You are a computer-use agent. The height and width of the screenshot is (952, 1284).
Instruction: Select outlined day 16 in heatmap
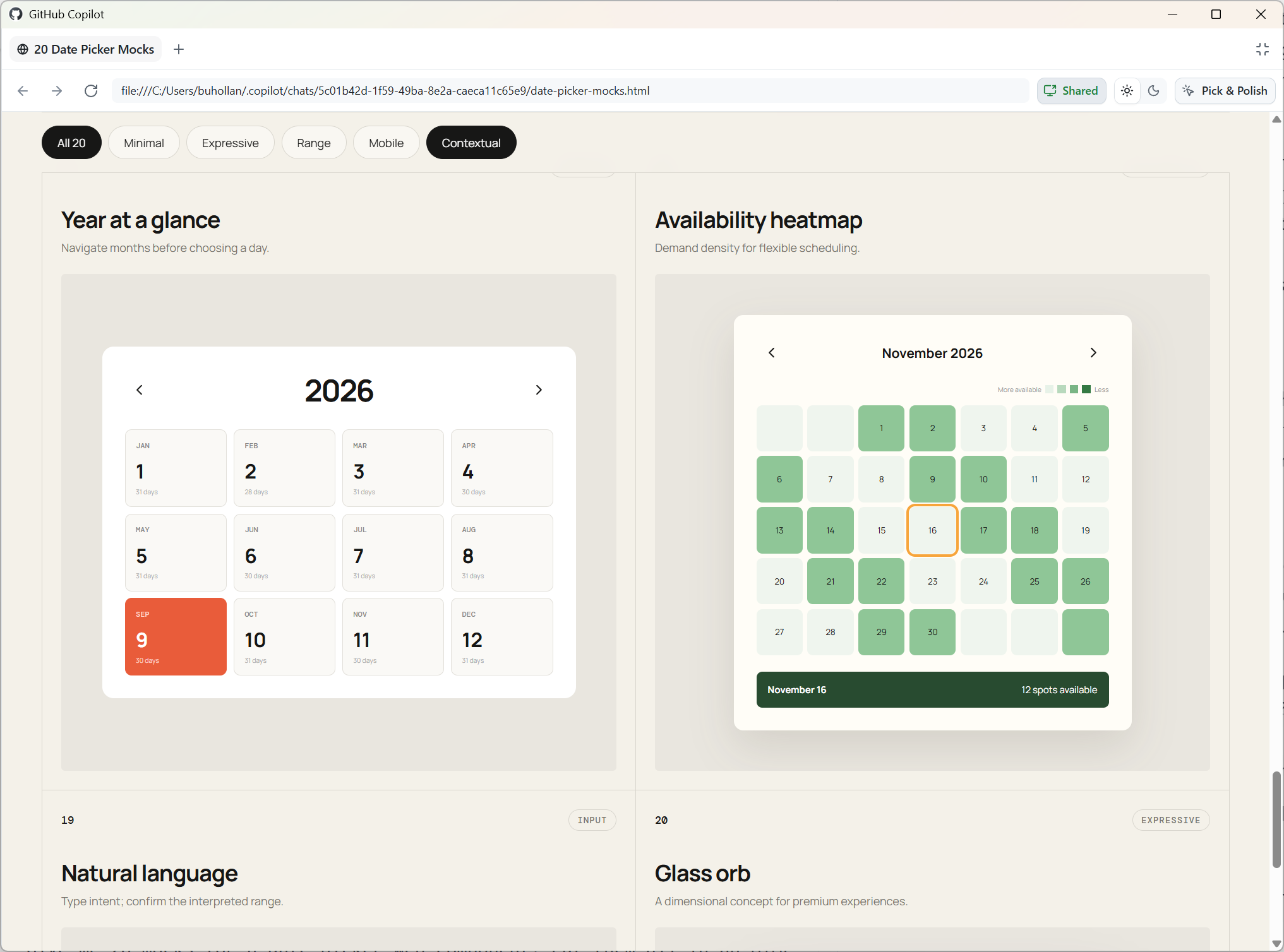932,530
